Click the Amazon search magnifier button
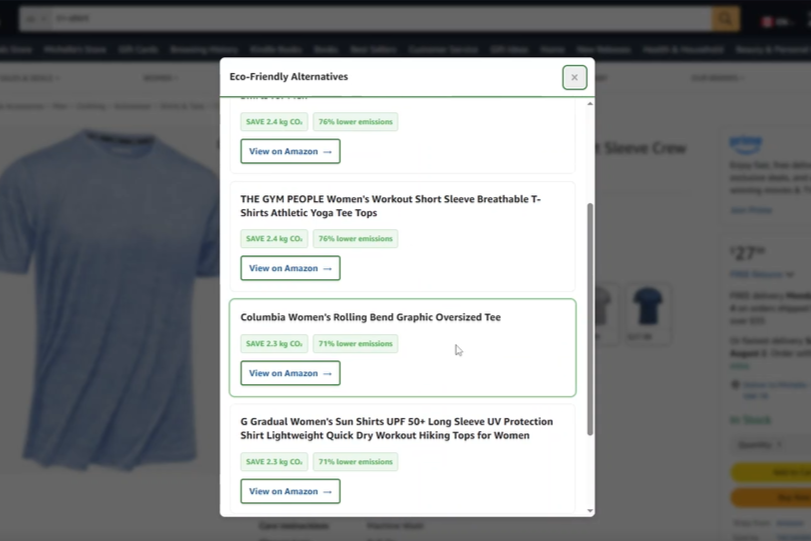The image size is (811, 541). [725, 19]
